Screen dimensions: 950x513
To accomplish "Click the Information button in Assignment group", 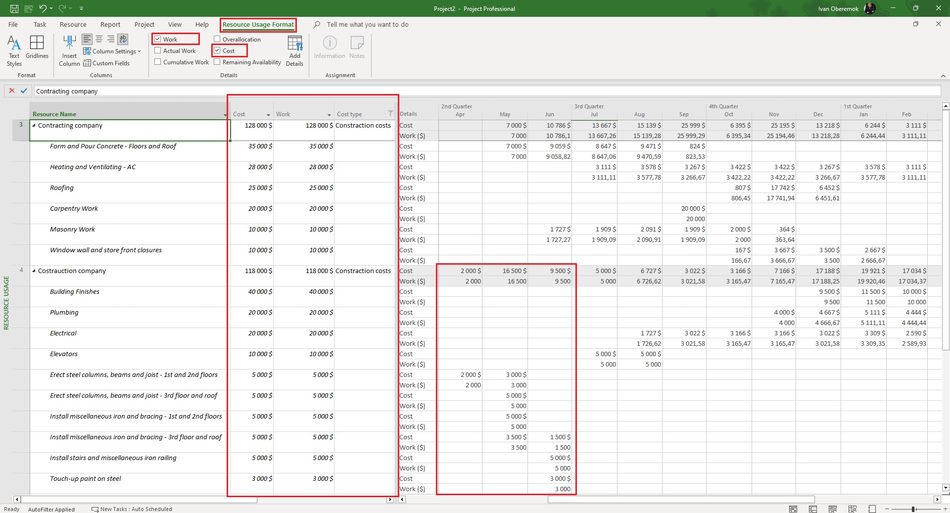I will click(x=330, y=47).
